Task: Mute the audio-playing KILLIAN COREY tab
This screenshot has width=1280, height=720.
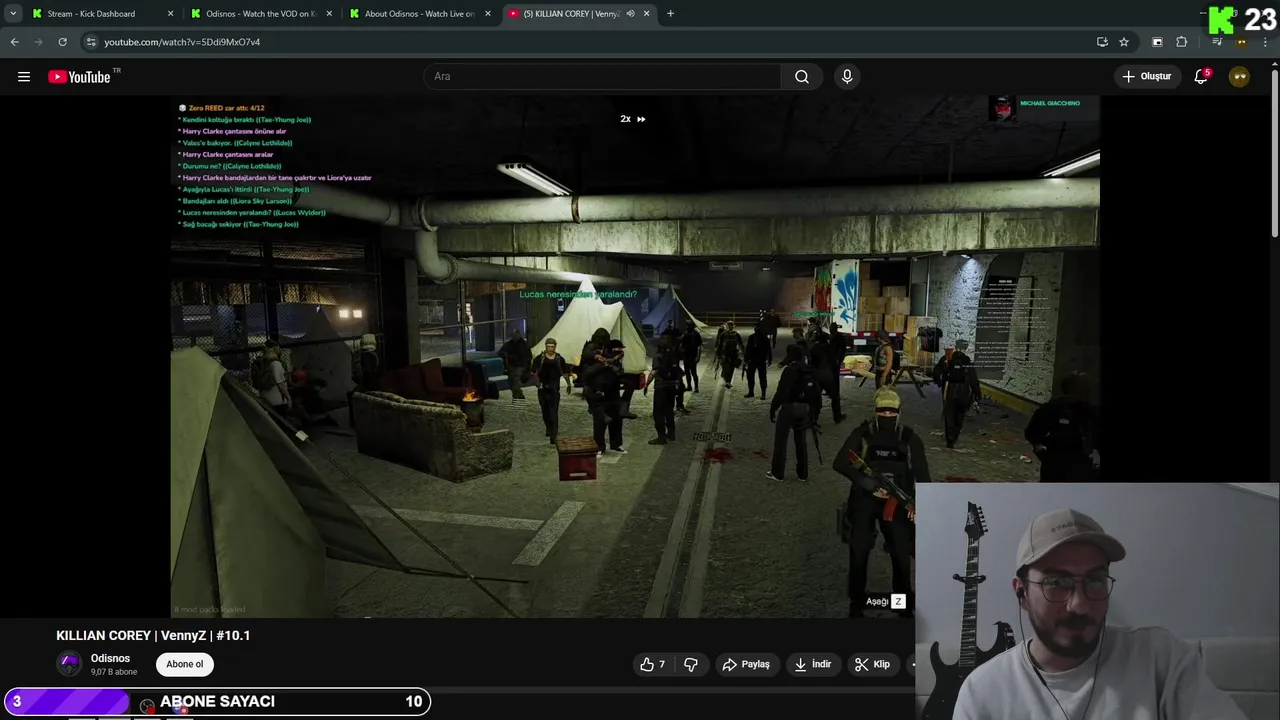Action: click(x=630, y=14)
